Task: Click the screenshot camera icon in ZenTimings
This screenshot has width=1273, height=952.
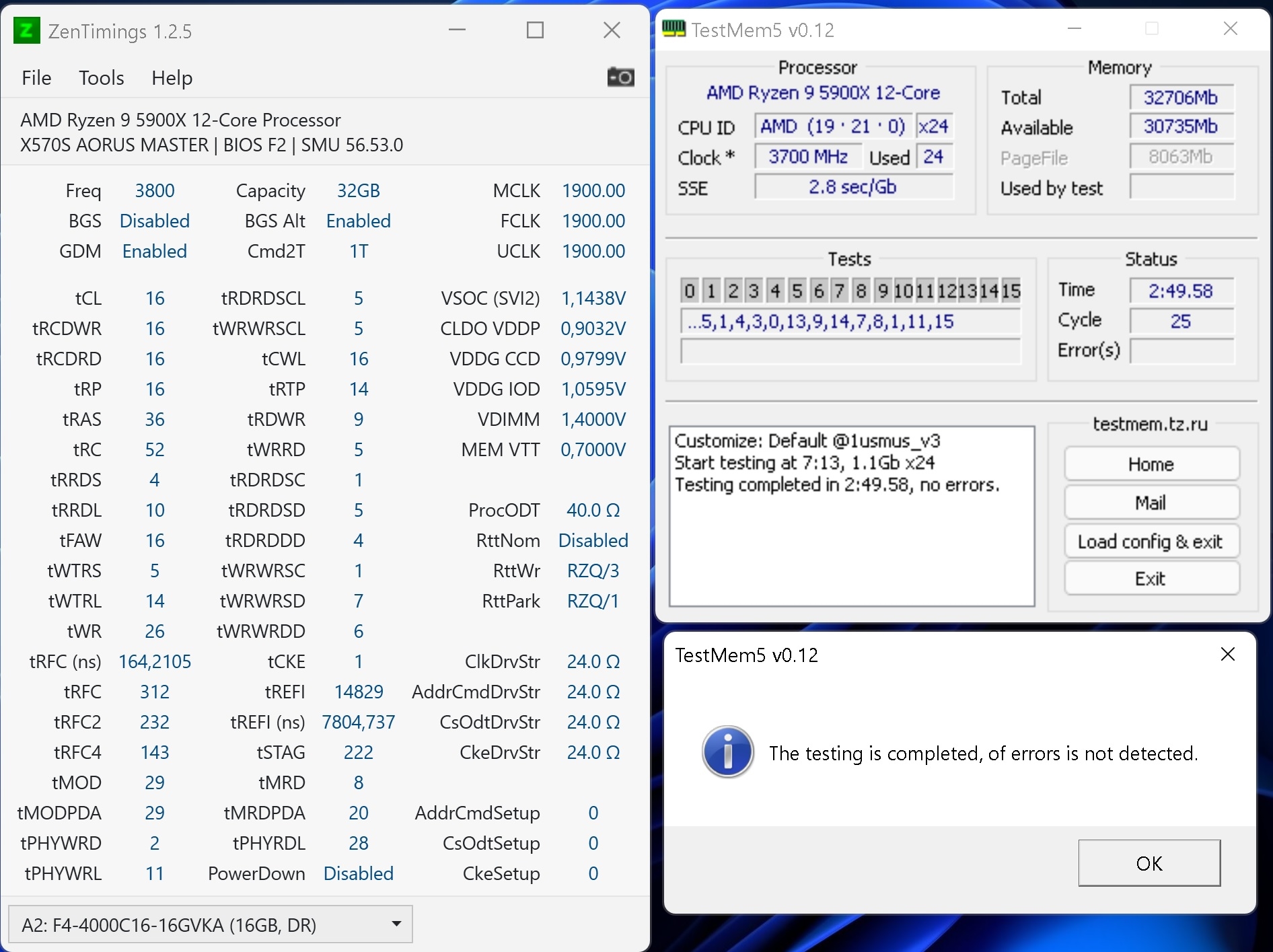Action: 620,77
